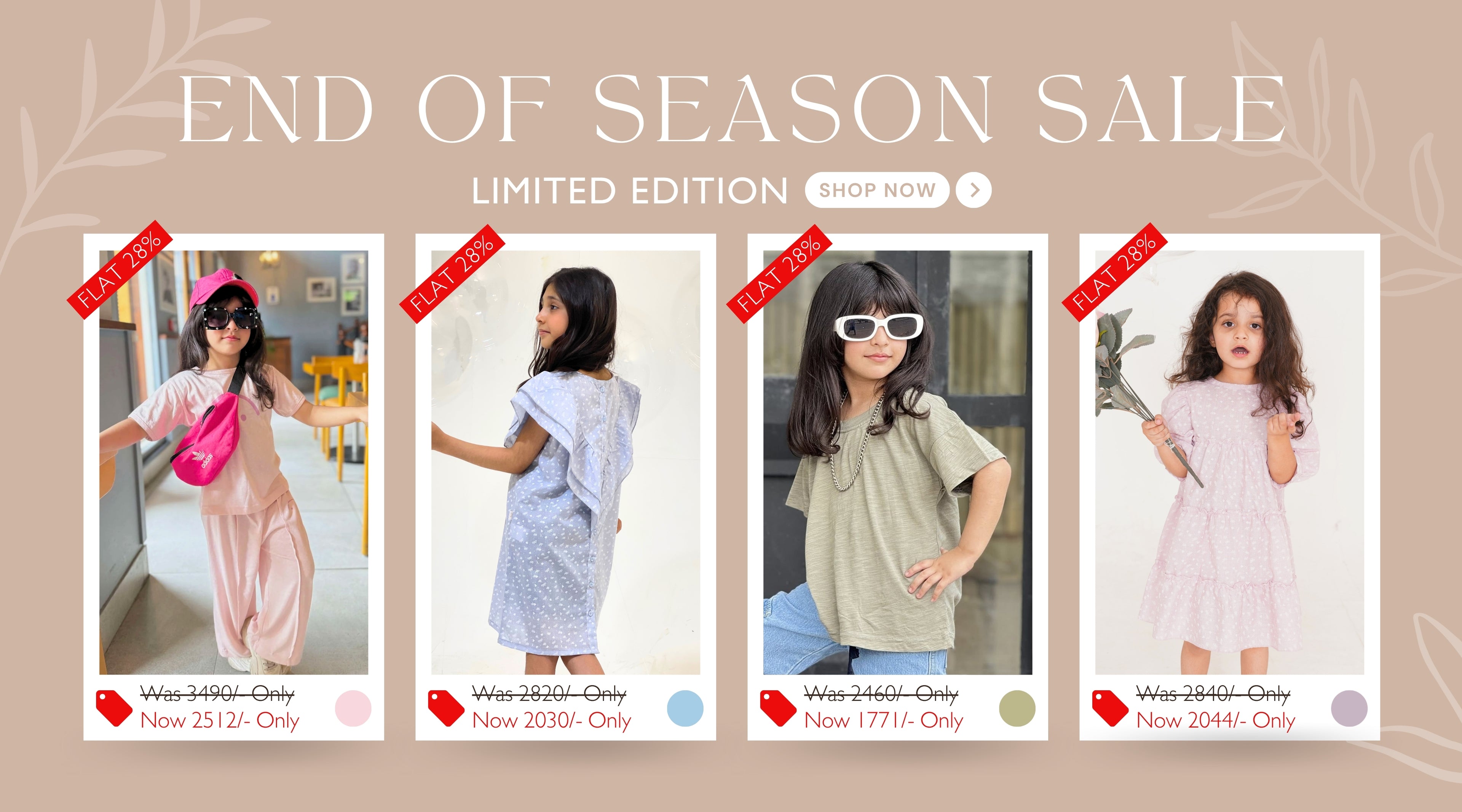The height and width of the screenshot is (812, 1462).
Task: Click the red price tag icon under green tee
Action: 778,708
